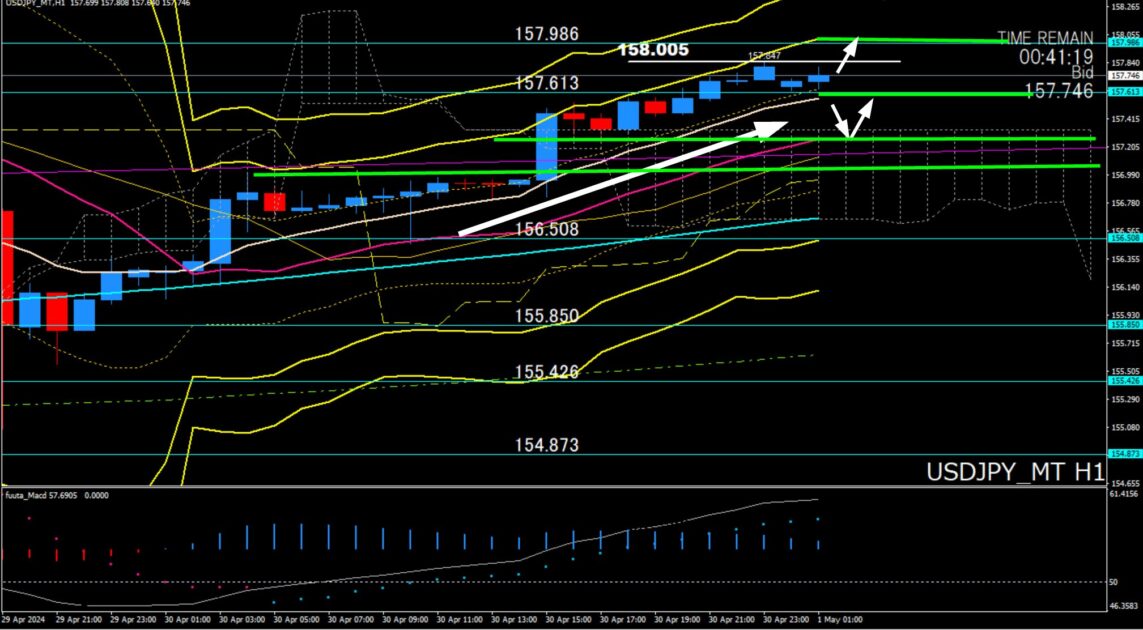Click the 155.850 level label
Screen dimensions: 1143x630
pyautogui.click(x=547, y=315)
